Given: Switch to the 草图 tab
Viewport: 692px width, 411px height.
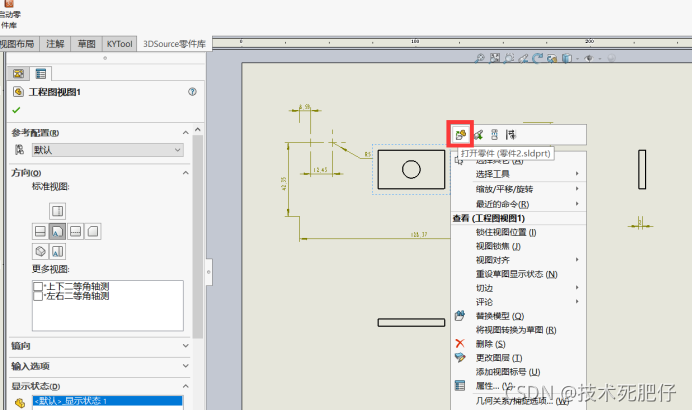Looking at the screenshot, I should [86, 44].
